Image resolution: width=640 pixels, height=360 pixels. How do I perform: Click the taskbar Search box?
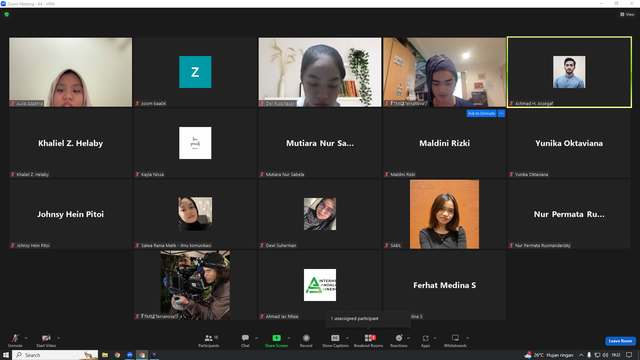[x=55, y=355]
